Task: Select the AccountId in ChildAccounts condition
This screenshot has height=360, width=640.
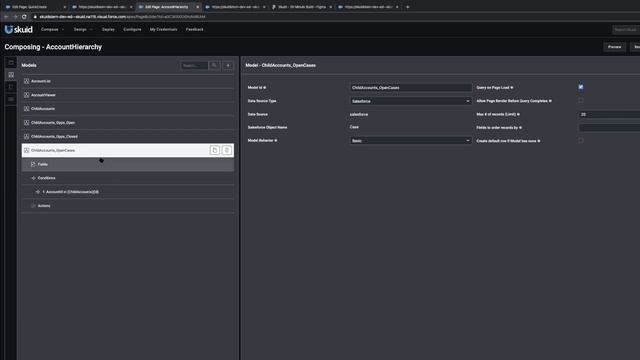Action: [x=128, y=192]
